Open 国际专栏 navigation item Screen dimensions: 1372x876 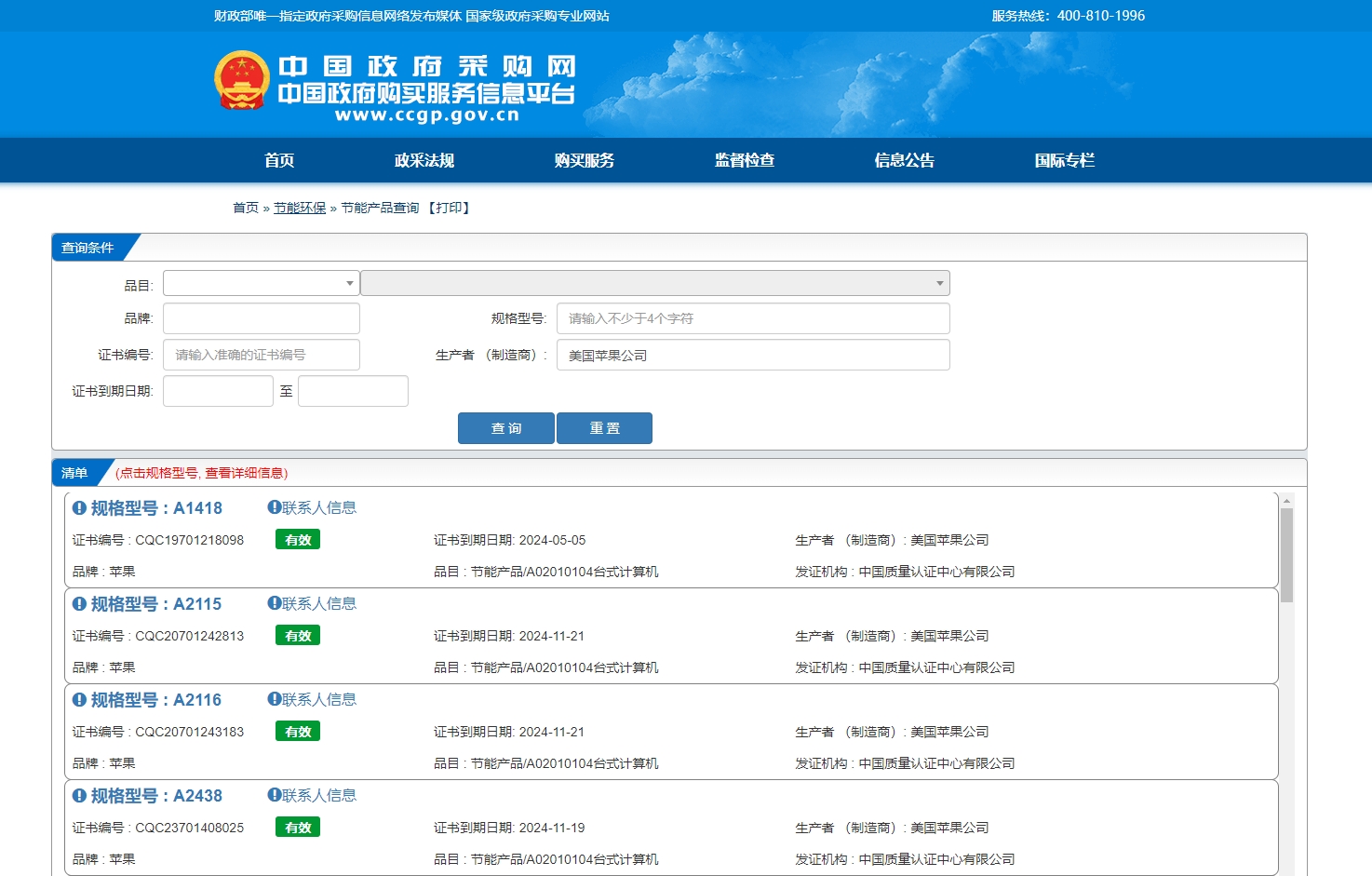[x=1065, y=160]
